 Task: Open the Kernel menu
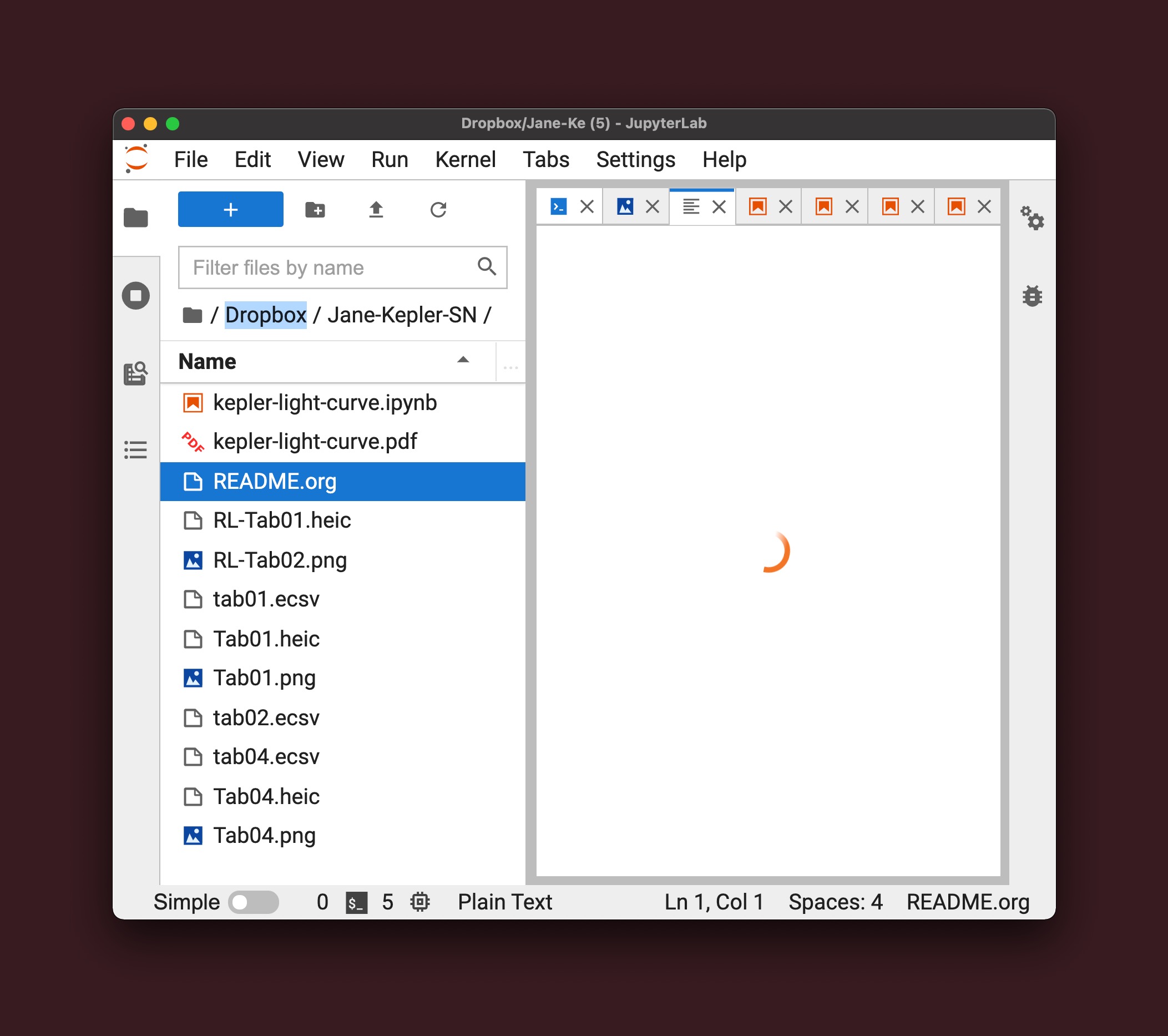click(x=465, y=159)
